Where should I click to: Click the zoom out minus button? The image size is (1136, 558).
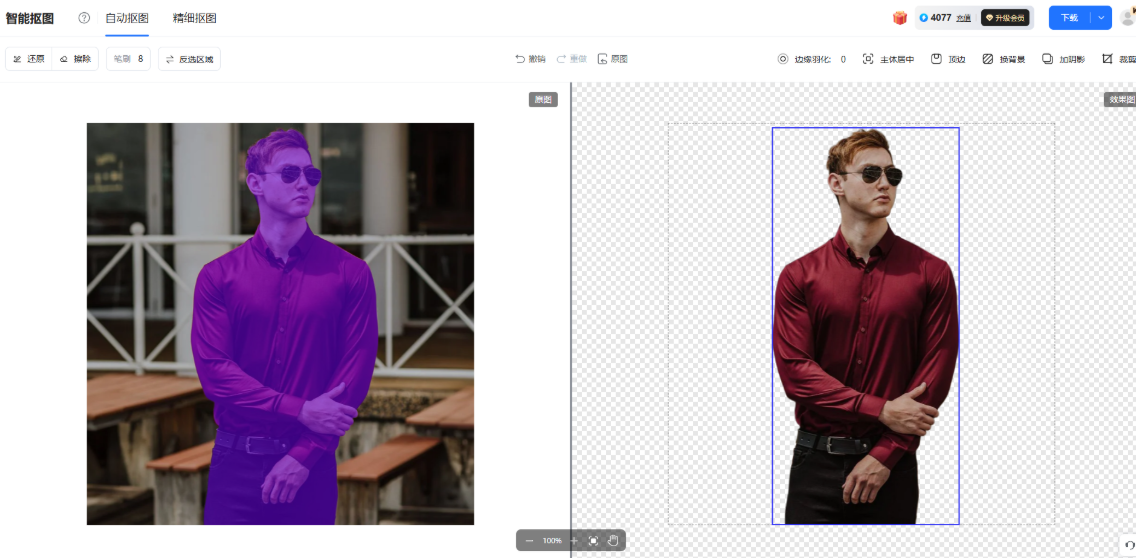click(x=529, y=541)
